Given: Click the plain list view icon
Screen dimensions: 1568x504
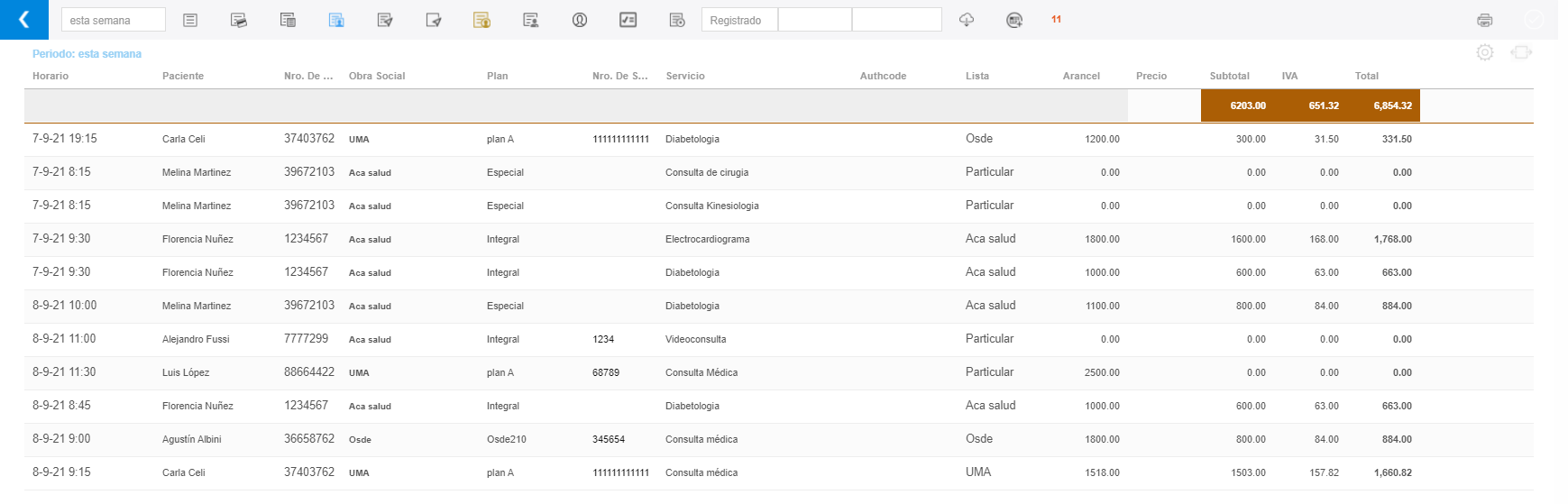Looking at the screenshot, I should click(190, 20).
